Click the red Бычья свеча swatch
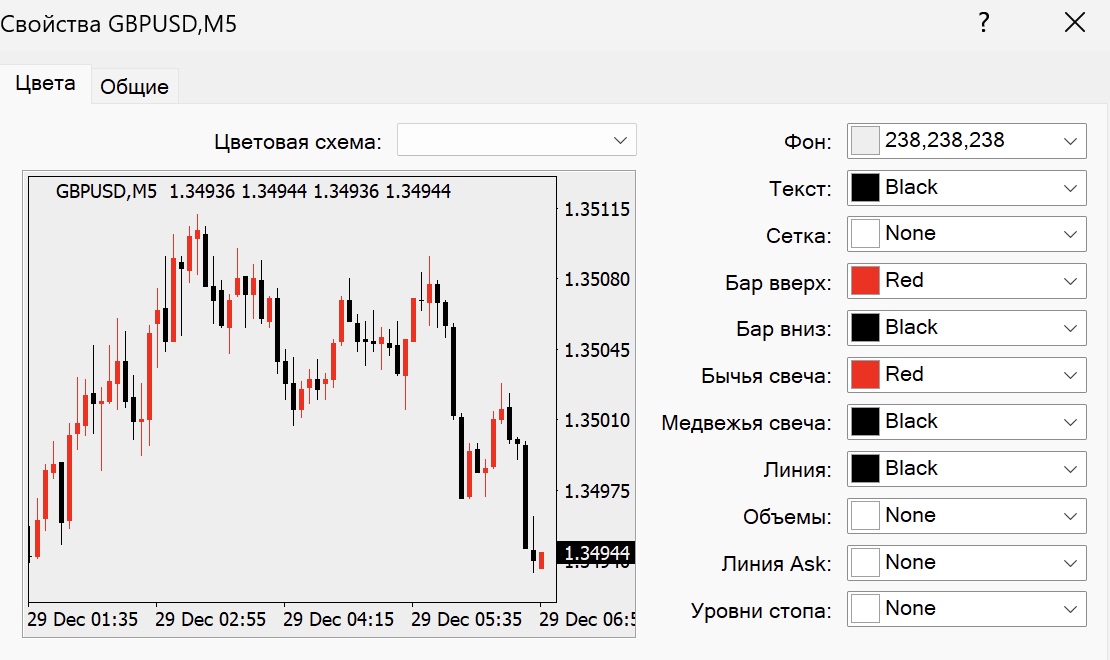 (865, 375)
